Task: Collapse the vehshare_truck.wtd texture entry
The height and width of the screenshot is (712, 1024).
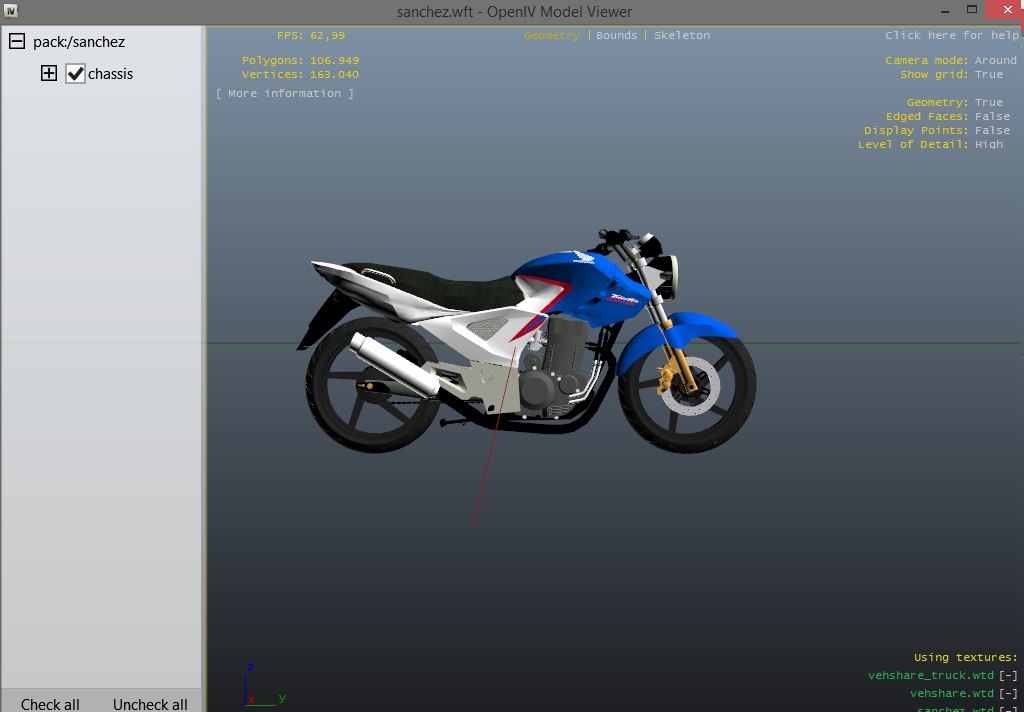Action: click(x=1008, y=675)
